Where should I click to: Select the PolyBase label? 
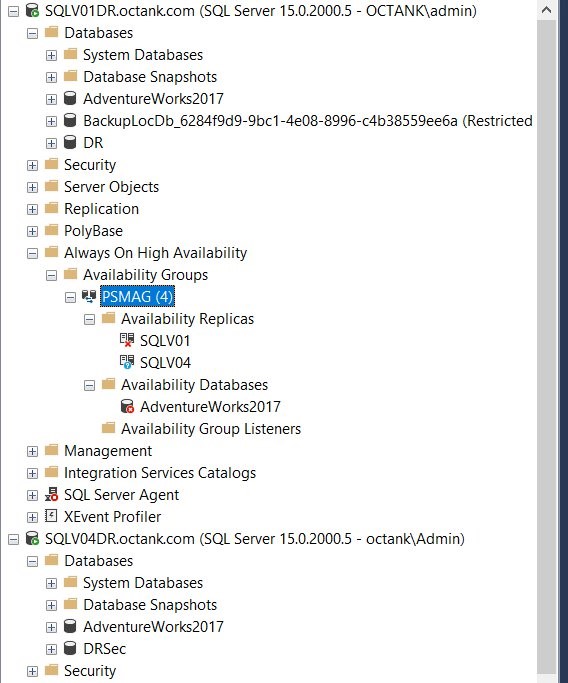93,230
